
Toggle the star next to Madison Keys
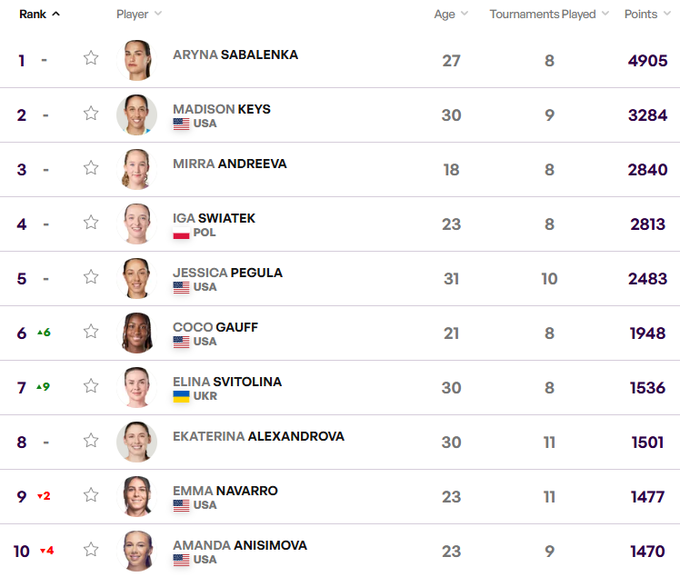pos(91,114)
